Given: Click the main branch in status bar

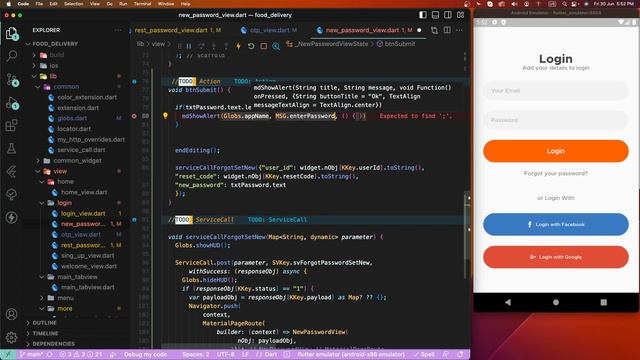Looking at the screenshot, I should (x=31, y=354).
